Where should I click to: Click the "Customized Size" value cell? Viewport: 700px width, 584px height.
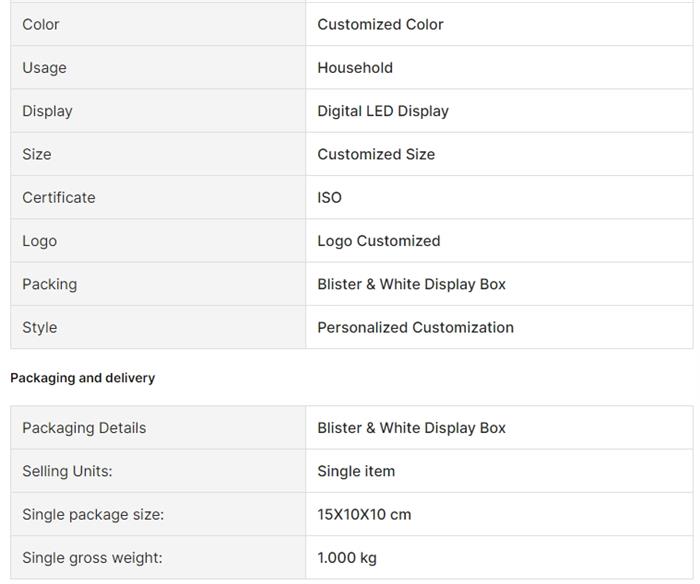click(x=376, y=154)
